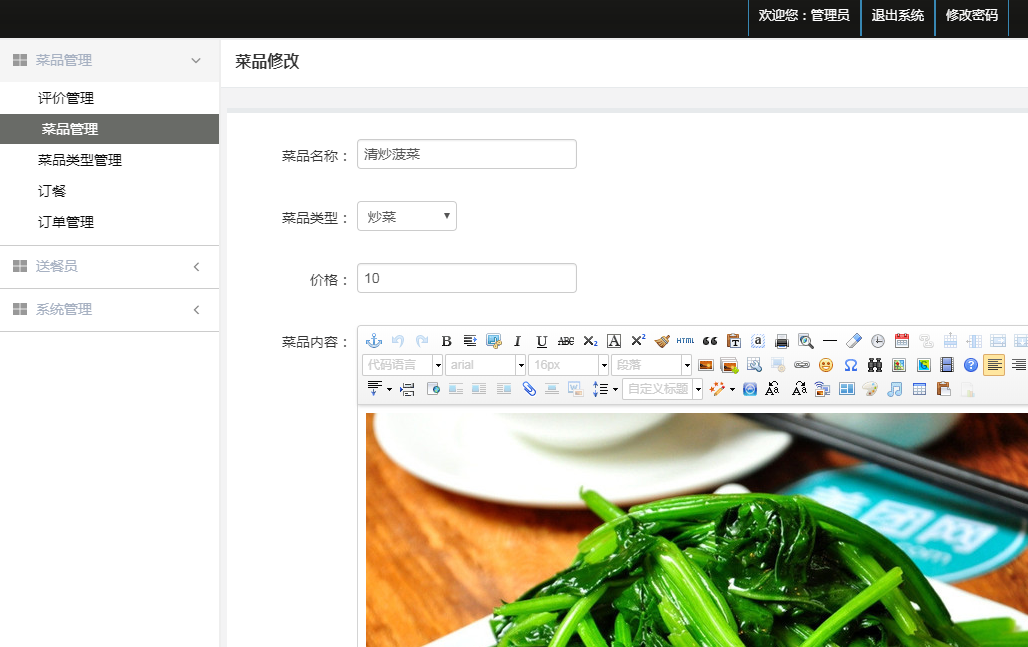Insert a horizontal rule
Image resolution: width=1028 pixels, height=647 pixels.
(830, 341)
